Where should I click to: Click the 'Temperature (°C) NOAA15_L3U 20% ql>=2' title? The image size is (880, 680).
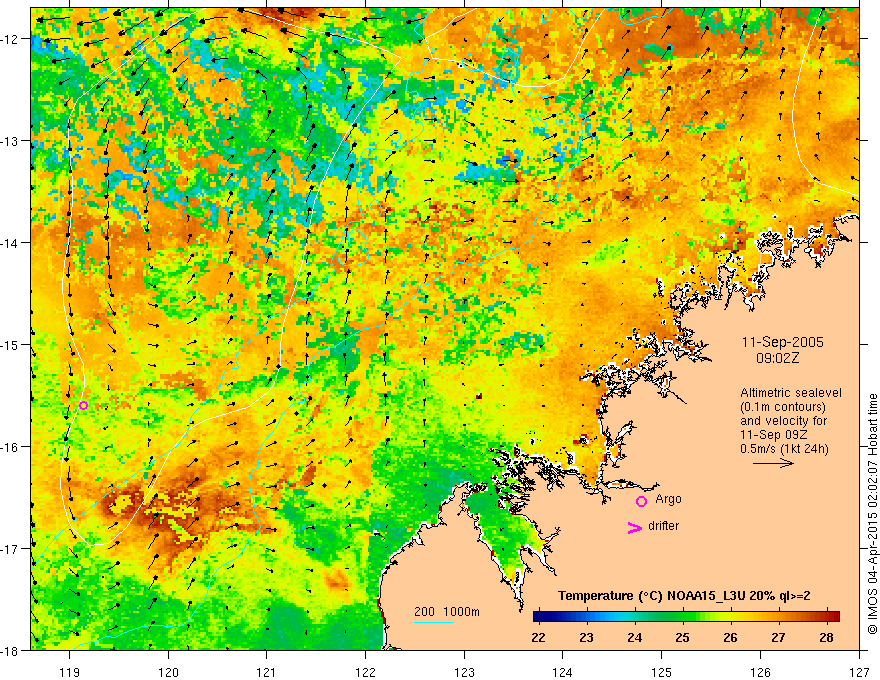tap(684, 596)
